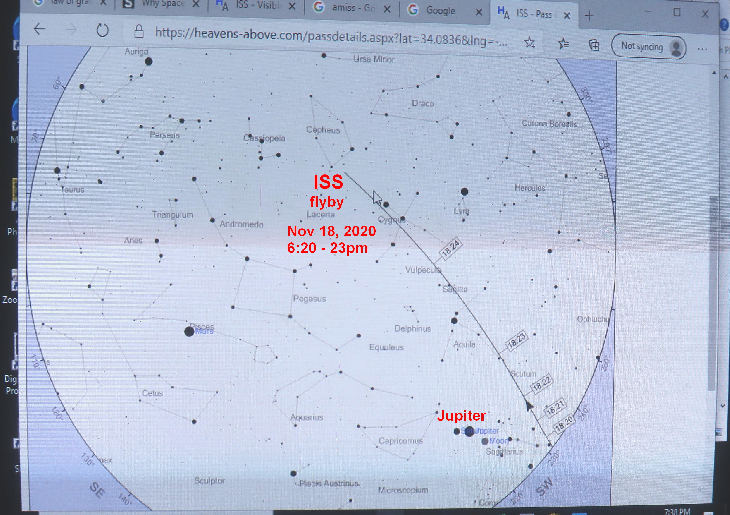Click the 18:21 time marker on ISS track
Viewport: 730px width, 515px height.
[x=555, y=408]
